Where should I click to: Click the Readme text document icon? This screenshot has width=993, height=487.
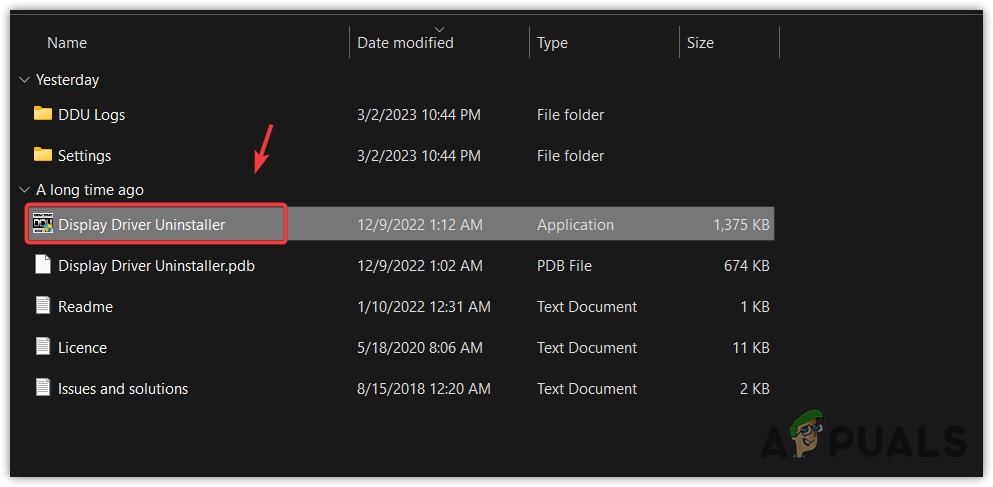(42, 306)
